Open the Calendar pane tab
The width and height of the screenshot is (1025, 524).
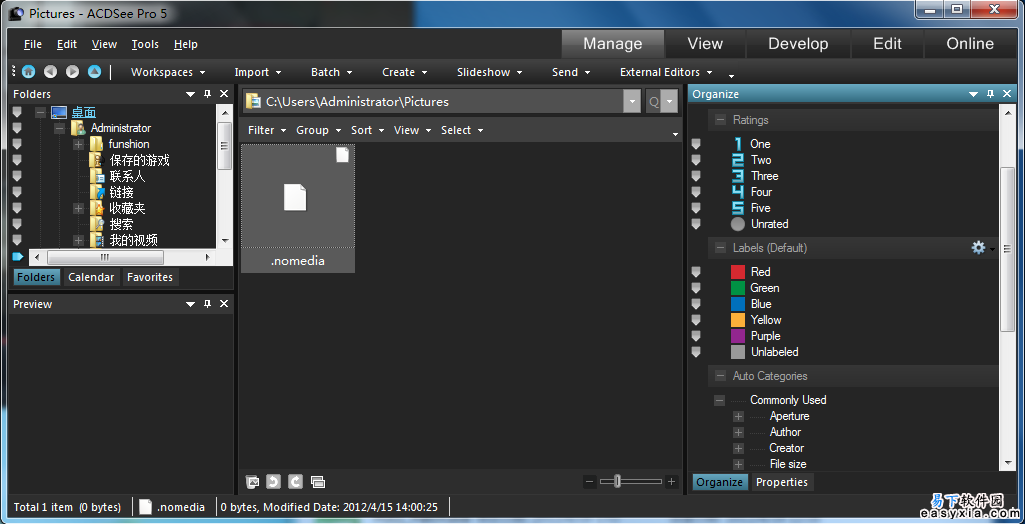pos(91,277)
